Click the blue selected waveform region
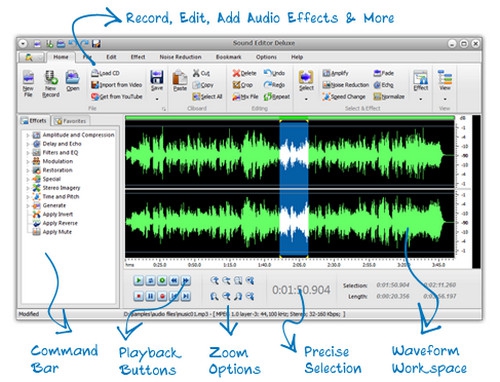 click(294, 188)
